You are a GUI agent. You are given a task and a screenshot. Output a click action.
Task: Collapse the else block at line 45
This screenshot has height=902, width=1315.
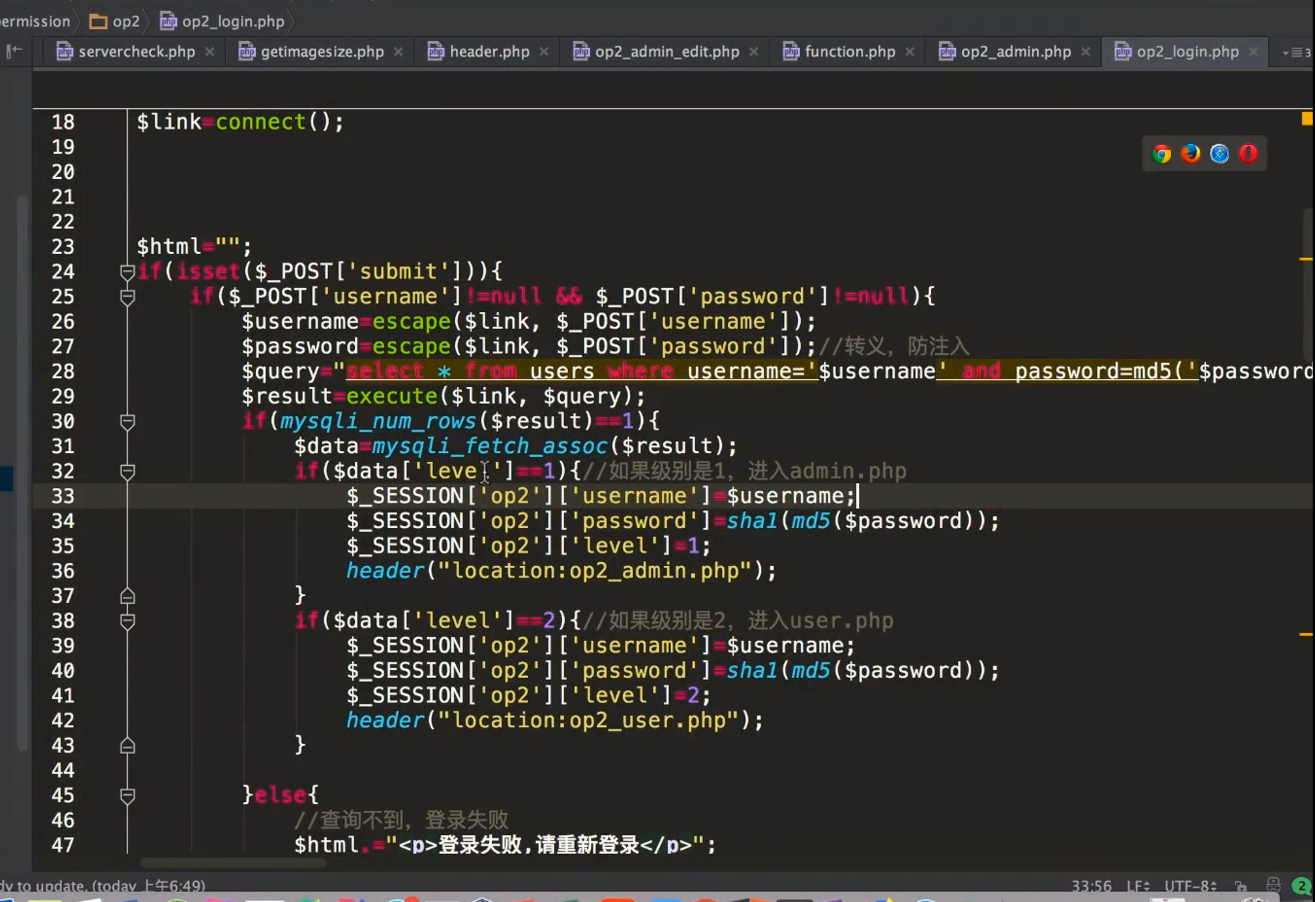tap(127, 795)
